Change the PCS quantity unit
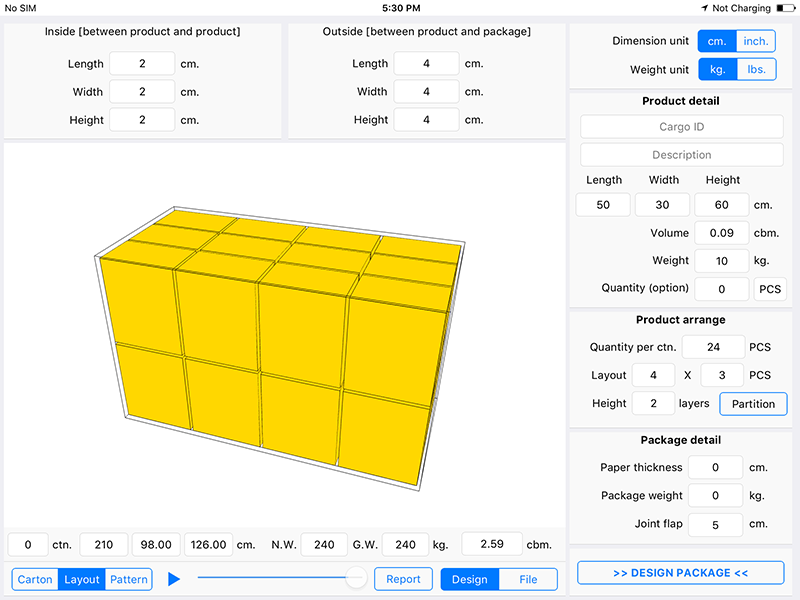 (770, 289)
